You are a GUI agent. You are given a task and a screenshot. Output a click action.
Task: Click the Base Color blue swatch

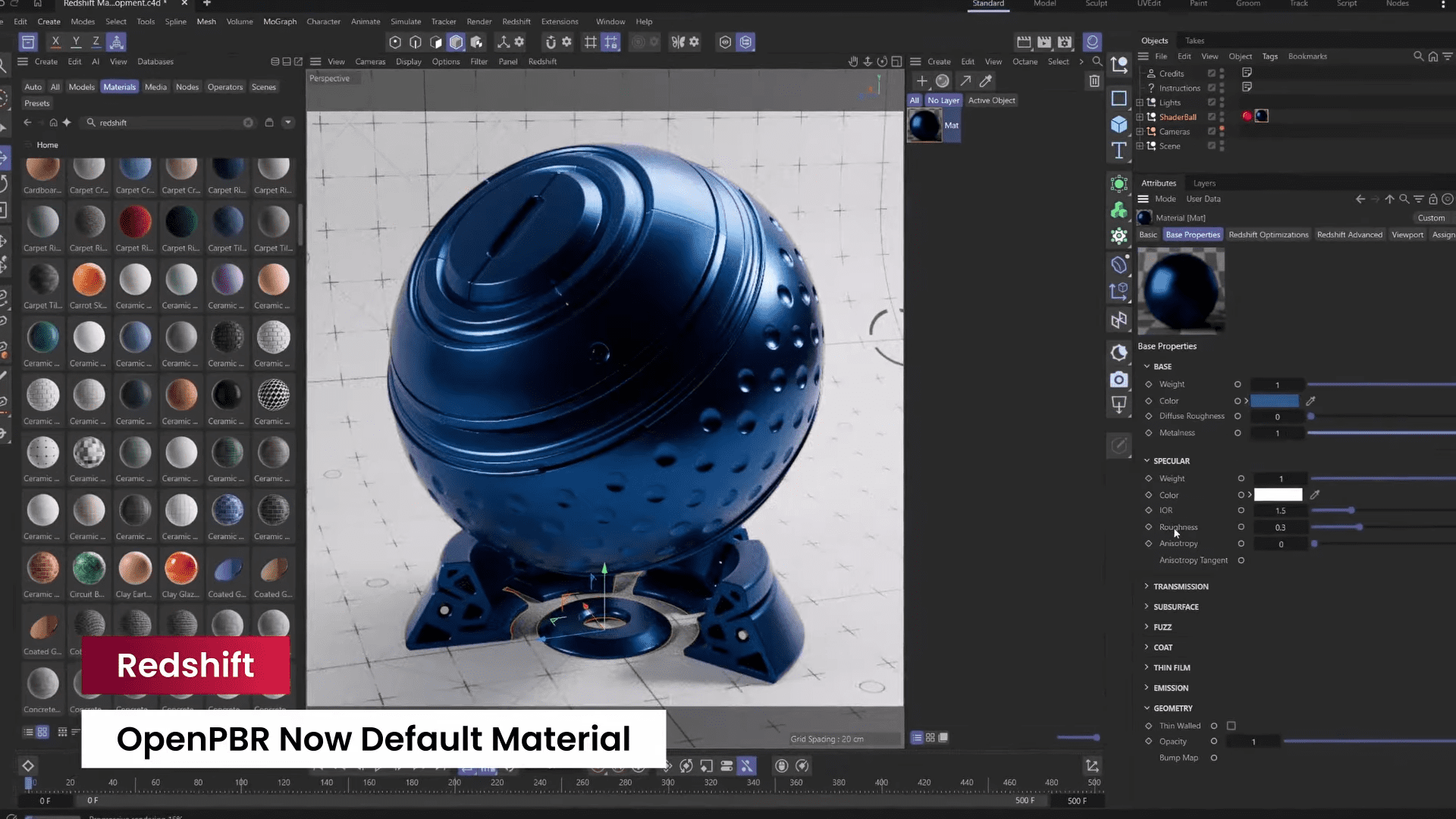click(x=1275, y=400)
